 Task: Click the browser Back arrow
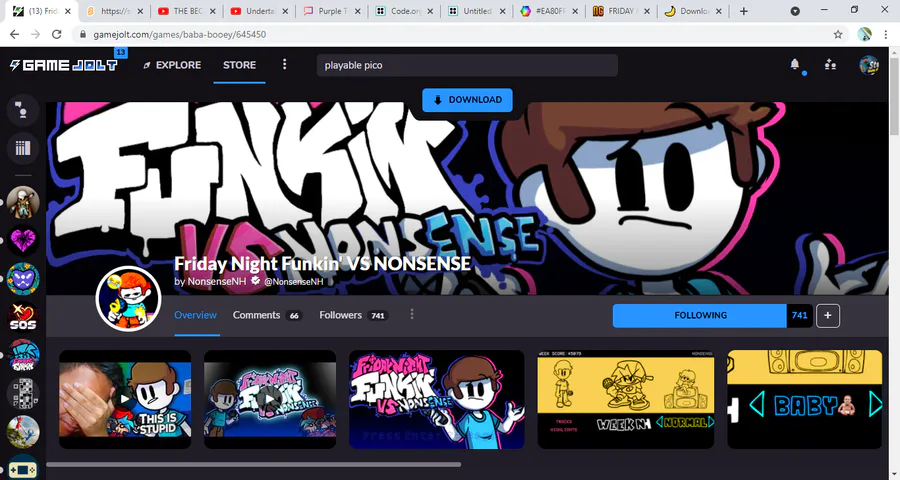14,34
